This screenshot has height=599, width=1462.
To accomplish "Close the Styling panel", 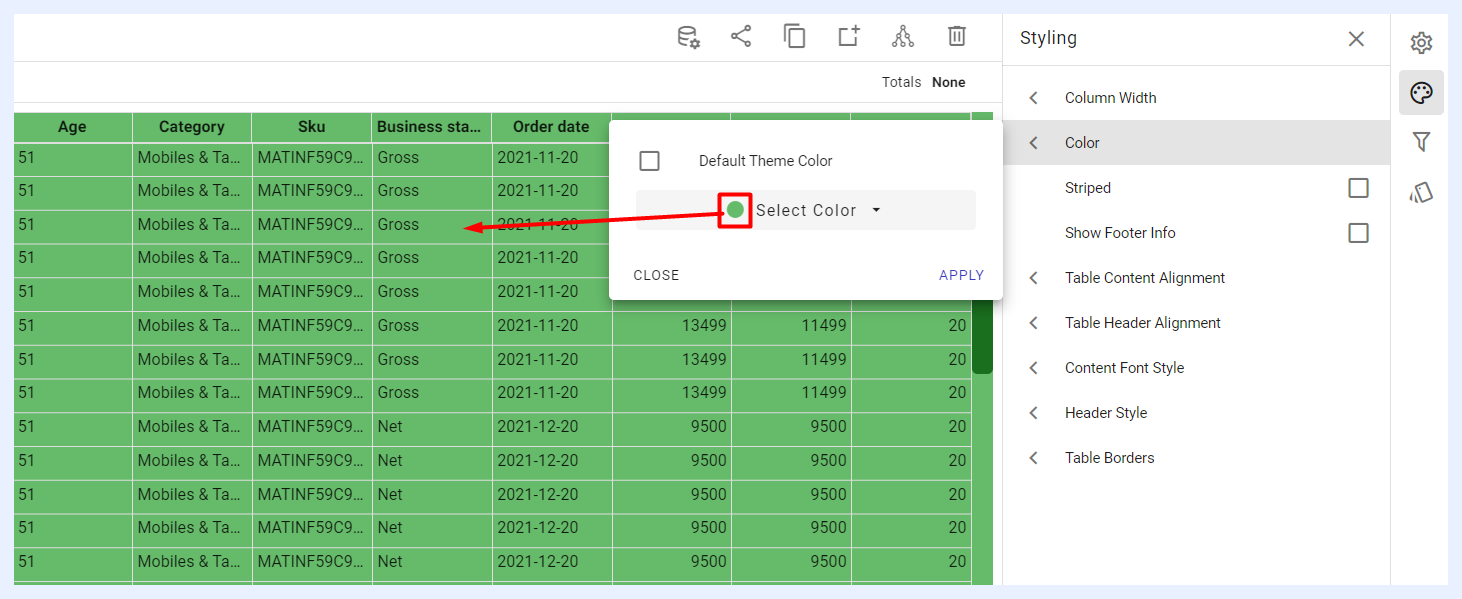I will [x=1356, y=39].
